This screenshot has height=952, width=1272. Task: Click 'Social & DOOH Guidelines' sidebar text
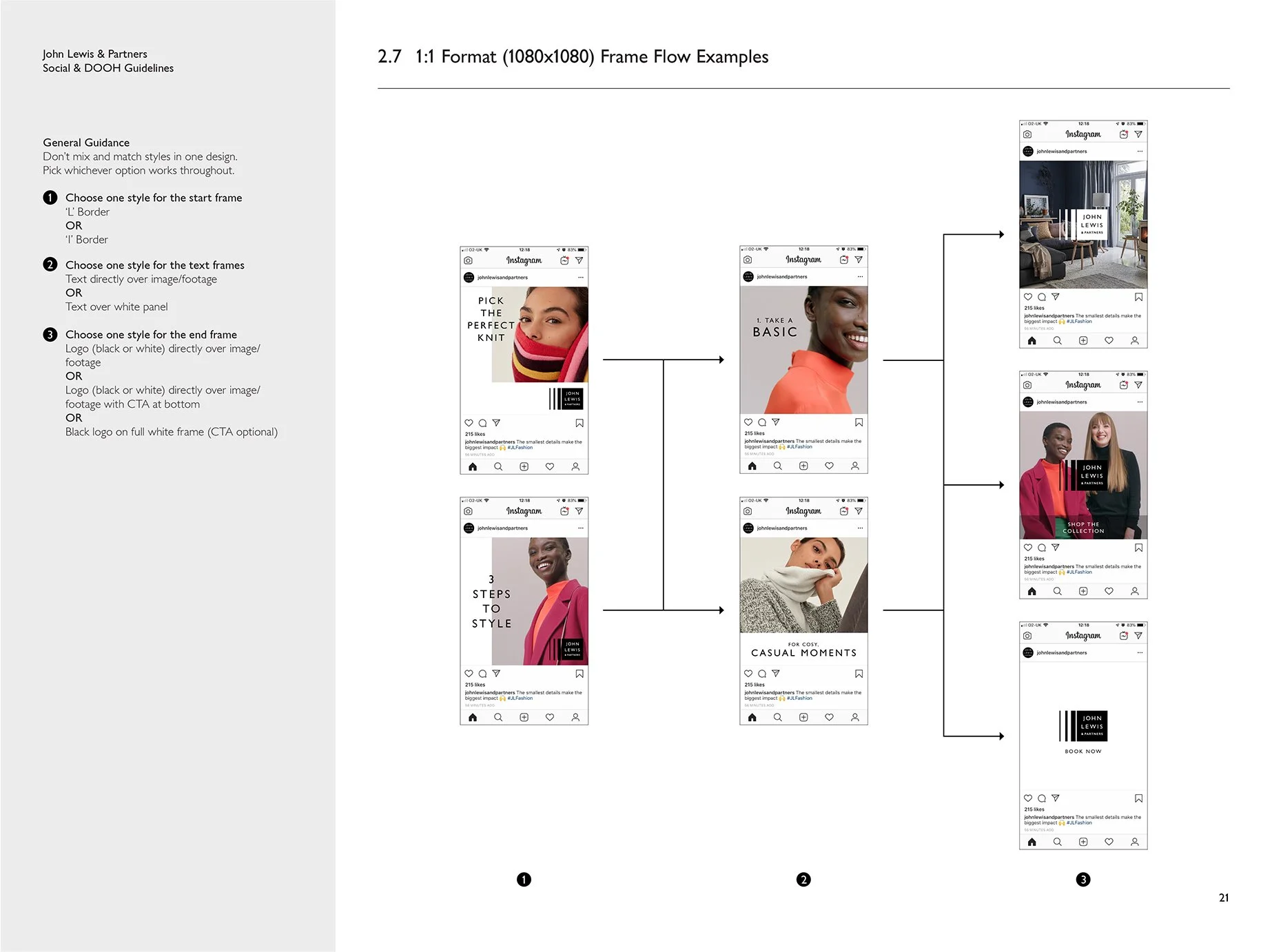pyautogui.click(x=108, y=68)
